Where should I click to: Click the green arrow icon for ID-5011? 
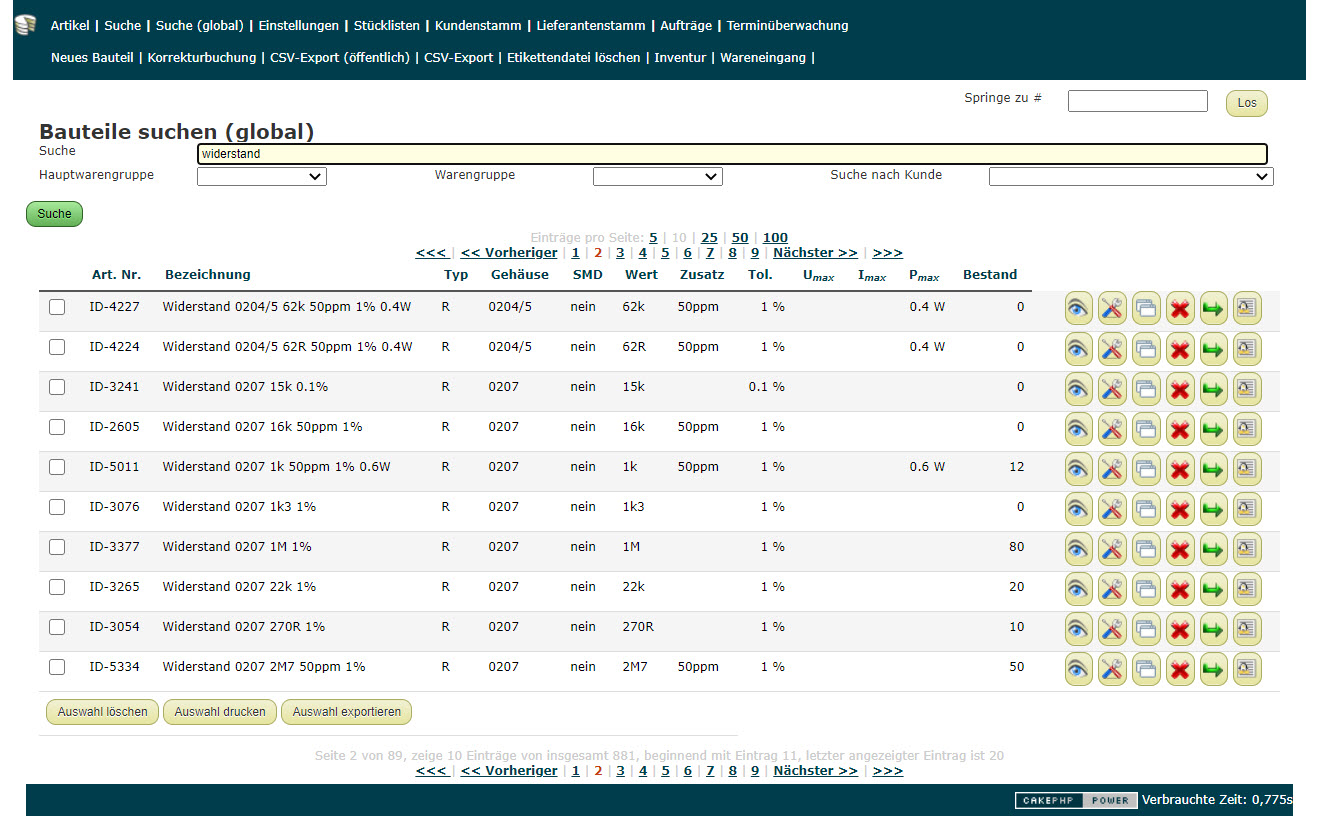pos(1214,468)
